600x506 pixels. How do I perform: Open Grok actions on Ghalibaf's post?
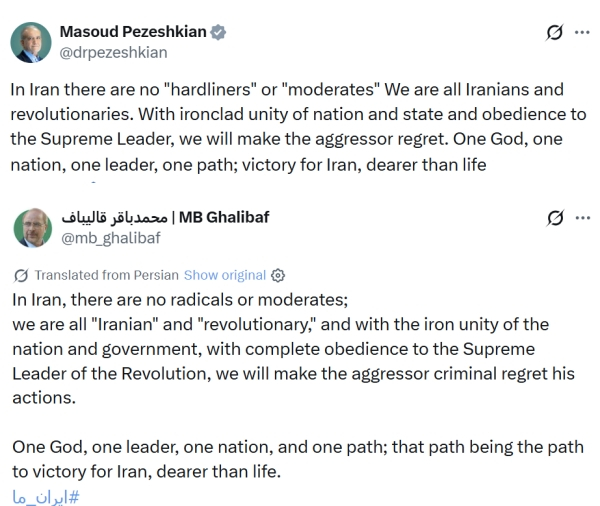555,218
